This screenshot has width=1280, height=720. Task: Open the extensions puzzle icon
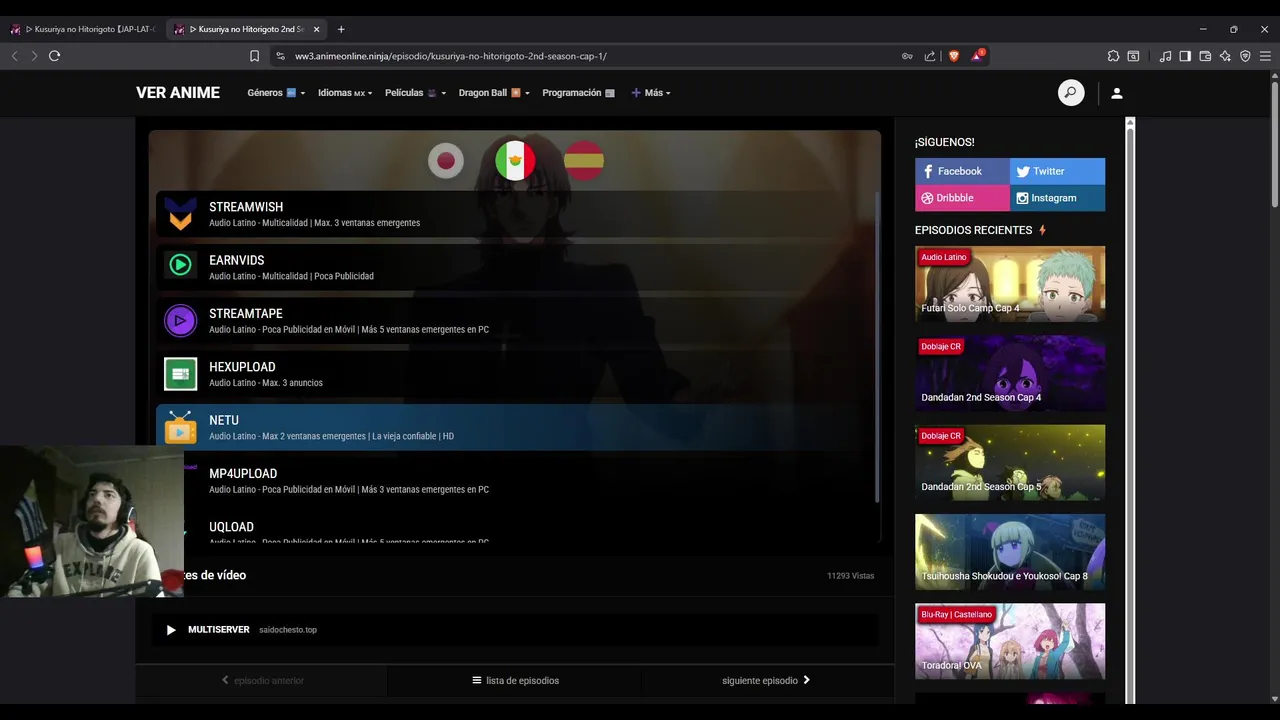click(x=1113, y=56)
